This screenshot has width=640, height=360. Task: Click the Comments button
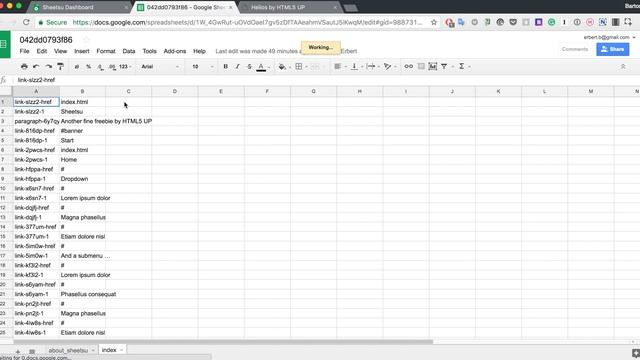pyautogui.click(x=575, y=49)
